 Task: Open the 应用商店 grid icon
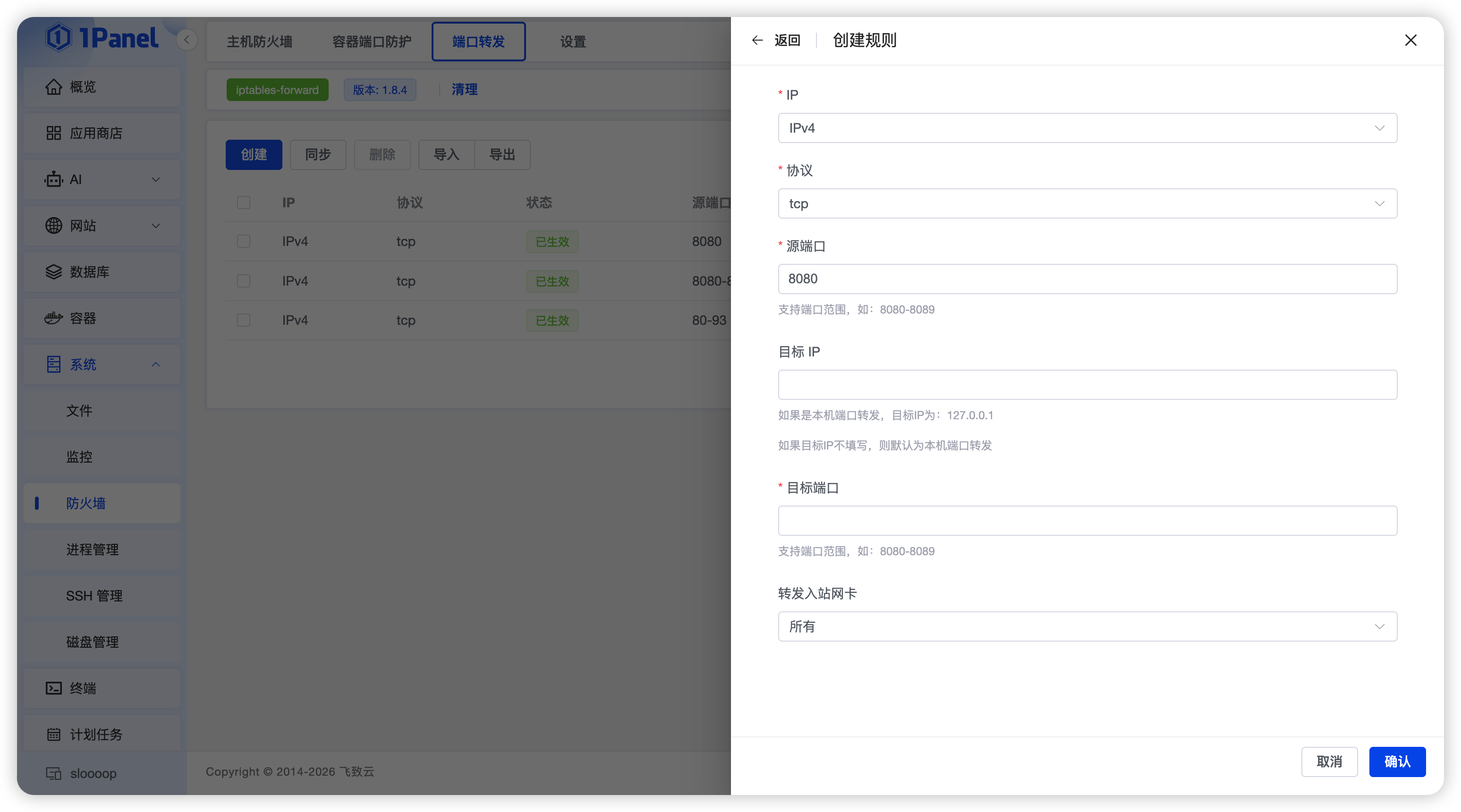(x=54, y=133)
